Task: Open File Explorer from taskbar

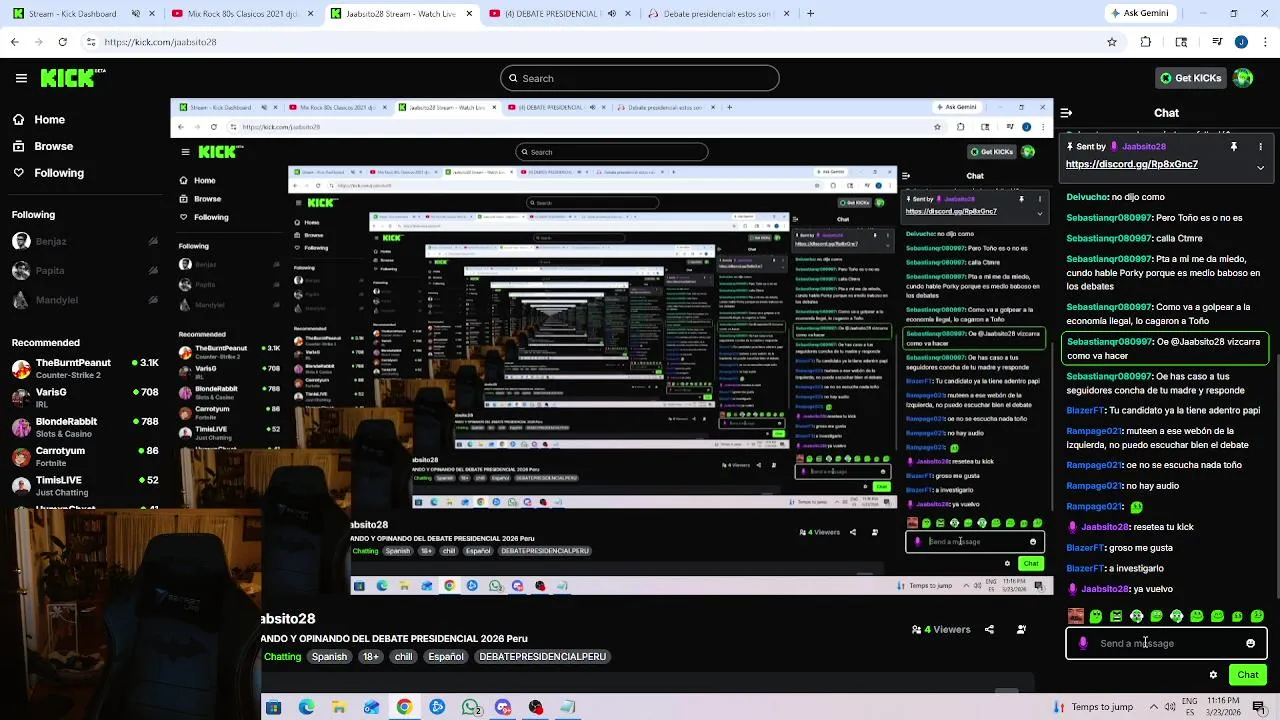Action: [339, 707]
